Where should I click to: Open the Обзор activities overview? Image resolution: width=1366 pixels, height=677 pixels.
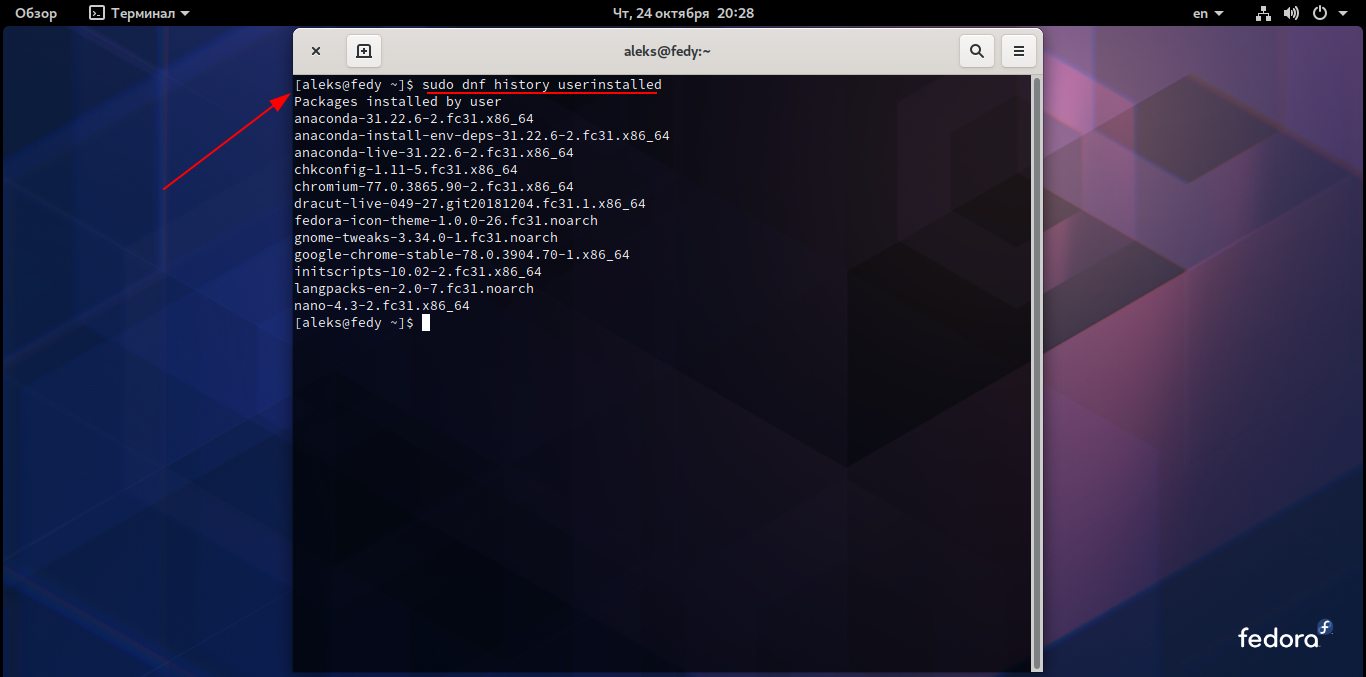pyautogui.click(x=36, y=13)
